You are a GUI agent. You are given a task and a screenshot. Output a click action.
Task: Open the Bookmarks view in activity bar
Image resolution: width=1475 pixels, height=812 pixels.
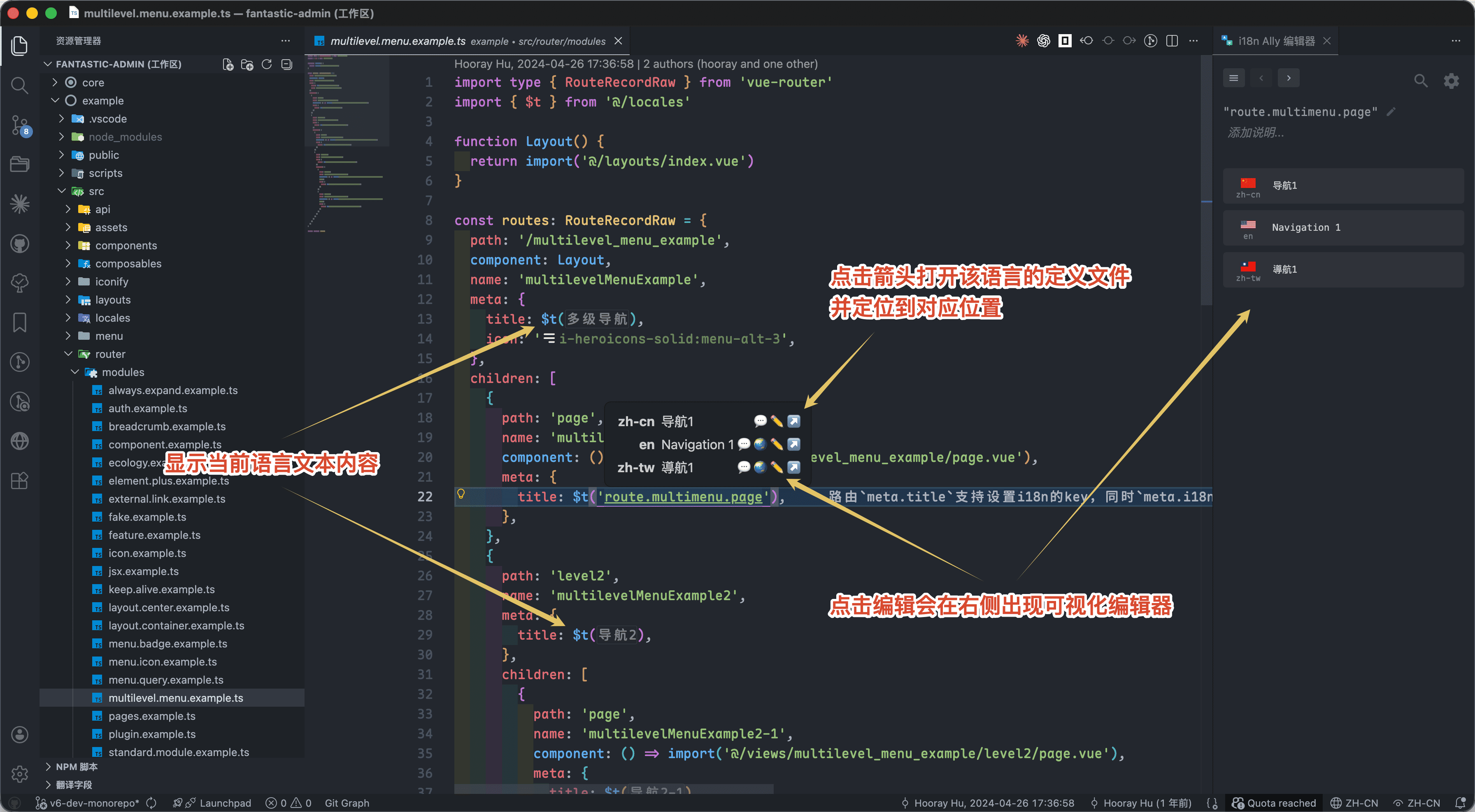click(19, 323)
